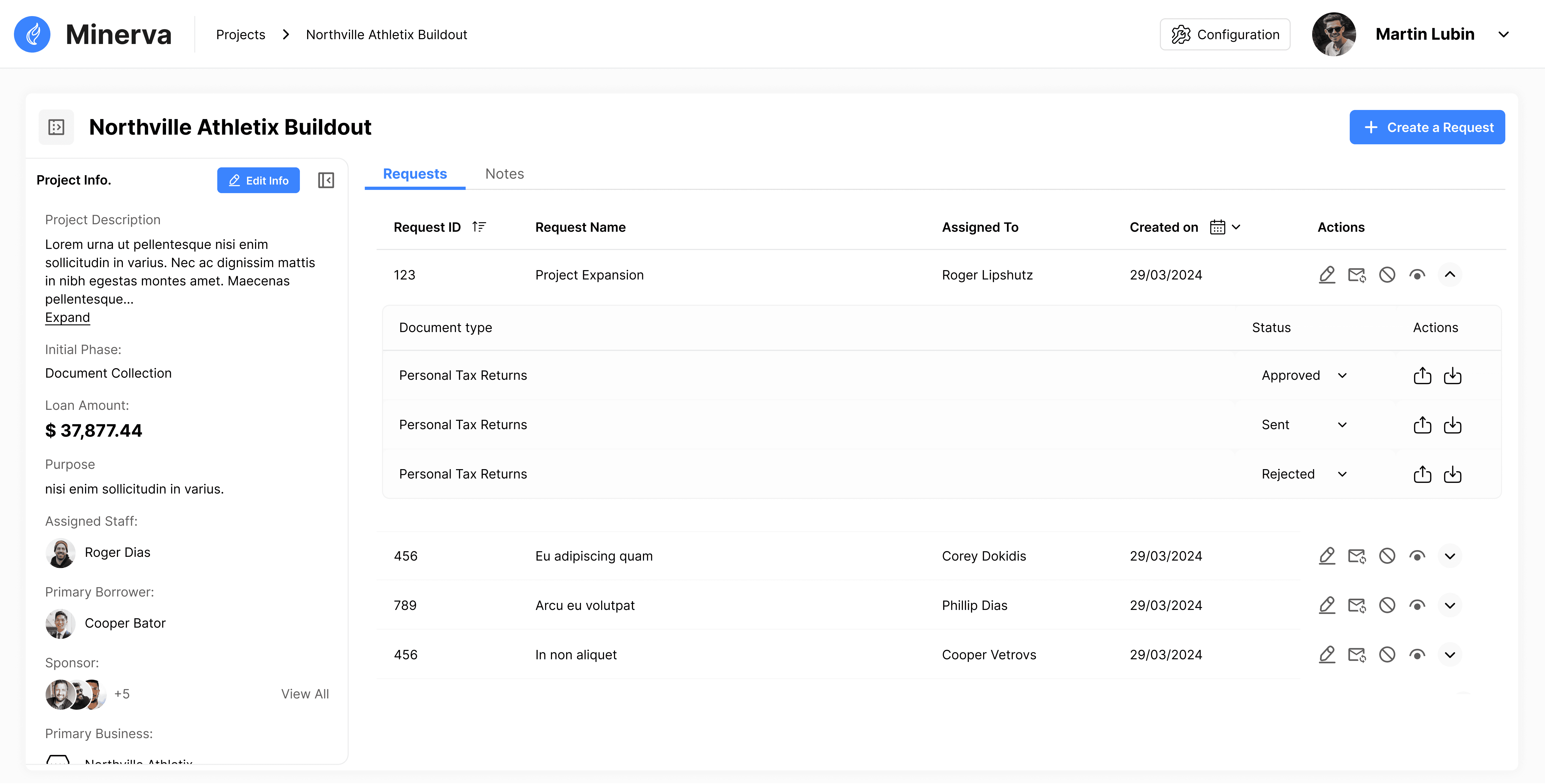Download the Rejected Personal Tax Returns document
The height and width of the screenshot is (784, 1545).
(1452, 474)
